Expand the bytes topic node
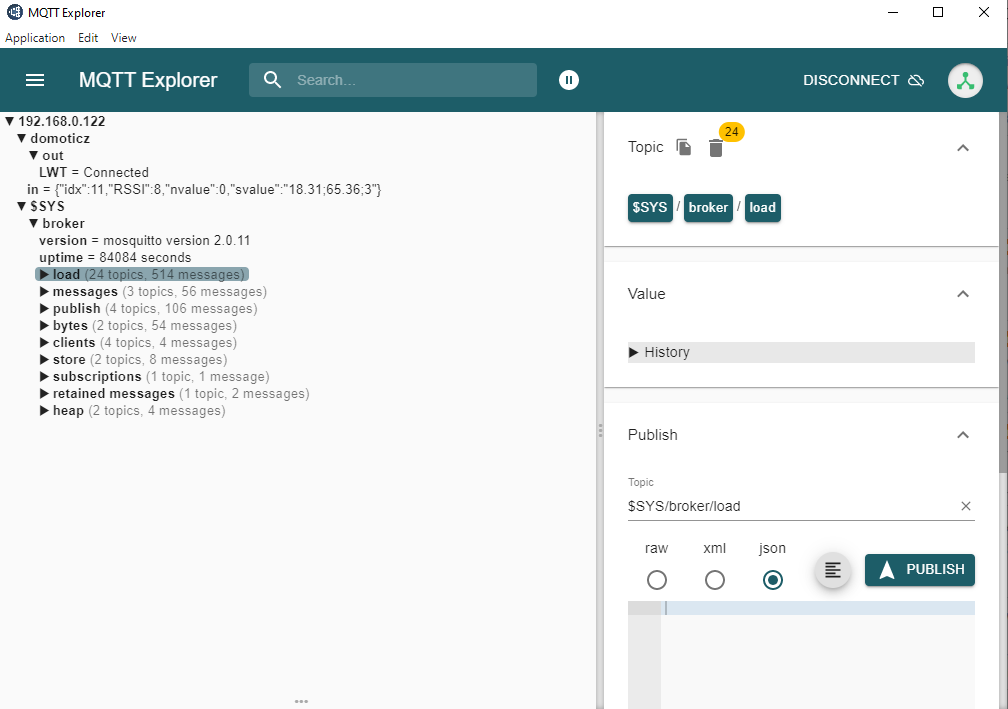This screenshot has width=1008, height=709. 44,325
